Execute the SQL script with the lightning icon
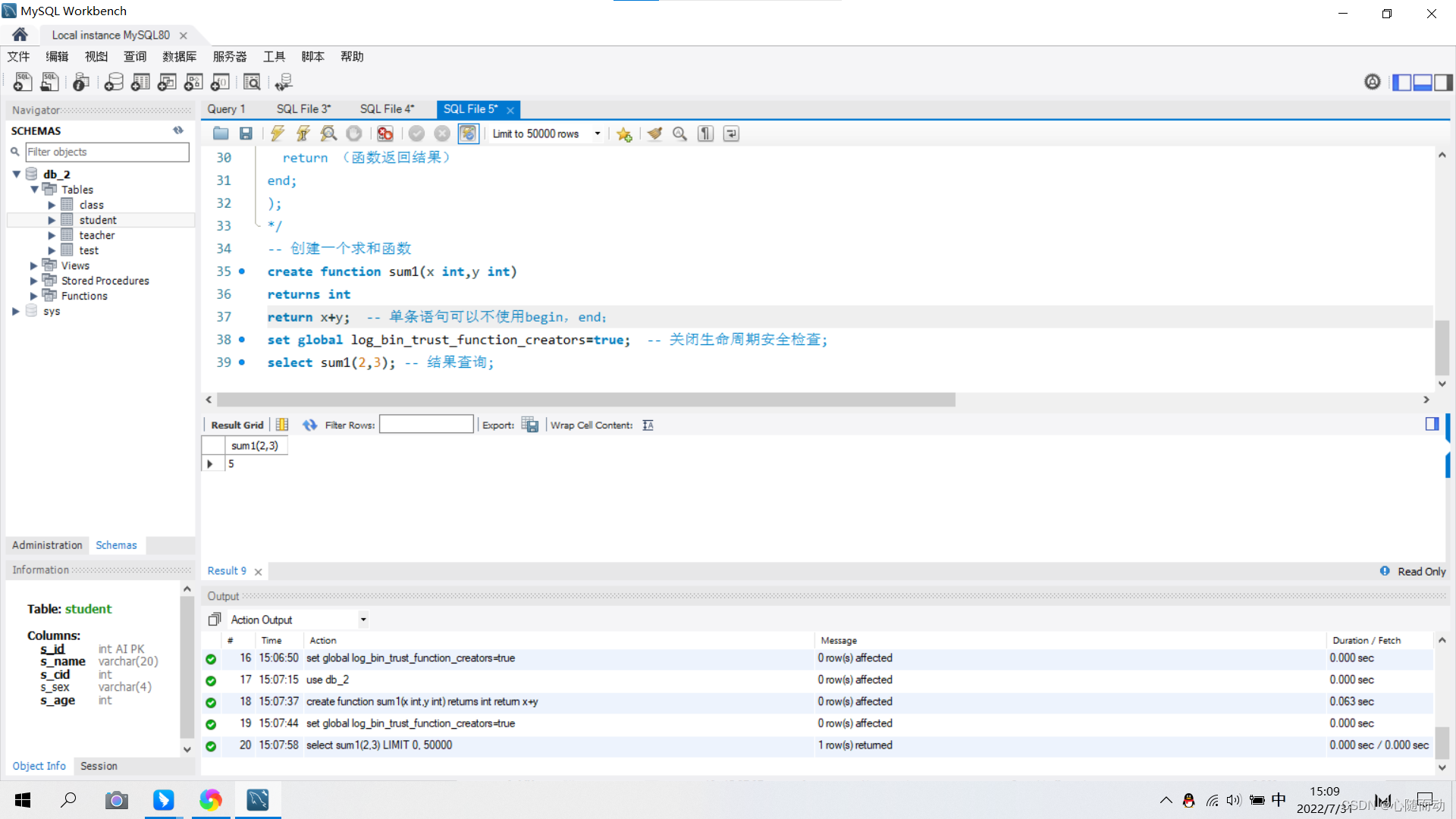This screenshot has height=819, width=1456. click(x=278, y=133)
